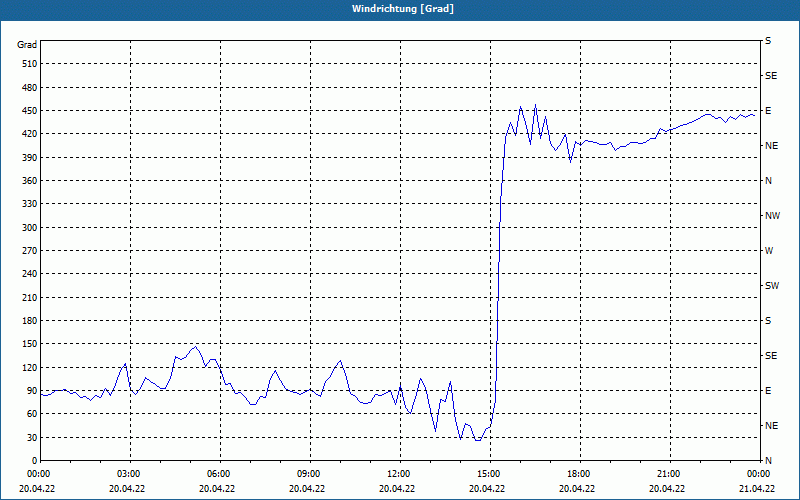Select the 90 y-axis value
Image resolution: width=800 pixels, height=500 pixels.
[32, 391]
